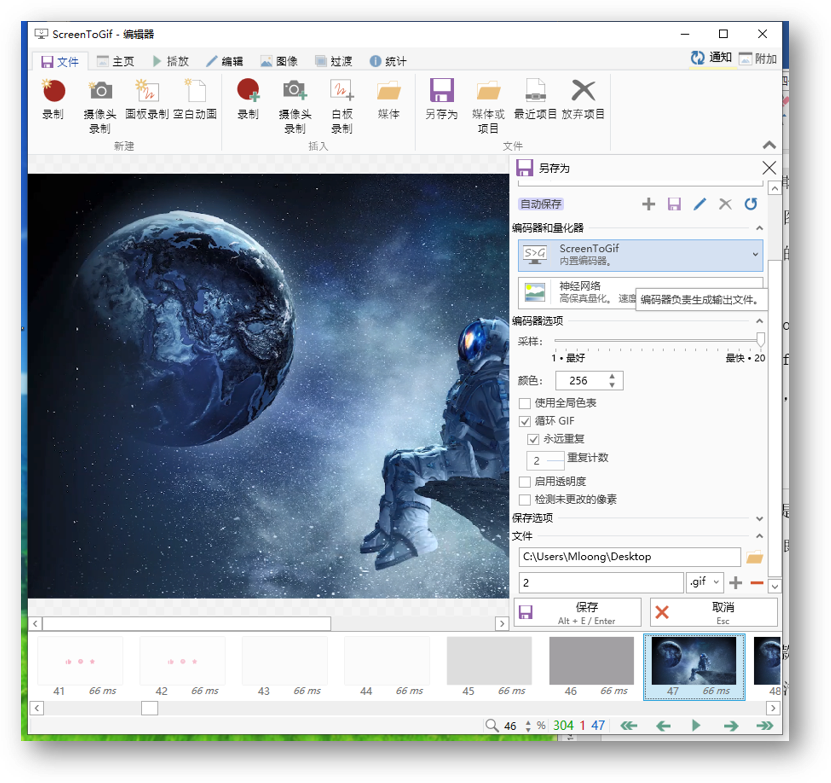Reset the preset with refresh icon
Screen dimensions: 831x783
(x=750, y=204)
